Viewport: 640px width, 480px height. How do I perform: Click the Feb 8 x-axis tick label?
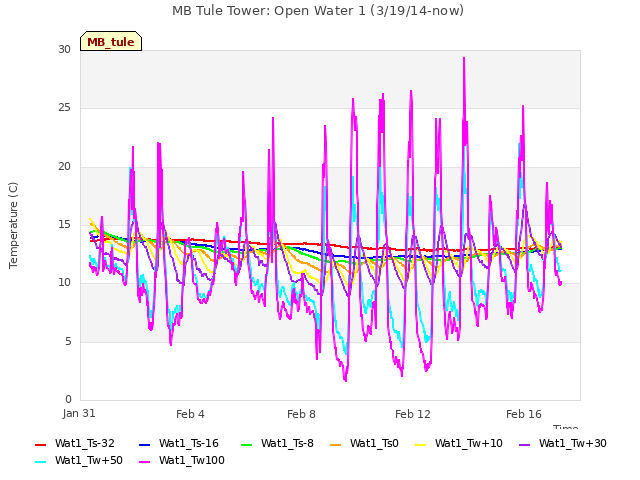[301, 414]
